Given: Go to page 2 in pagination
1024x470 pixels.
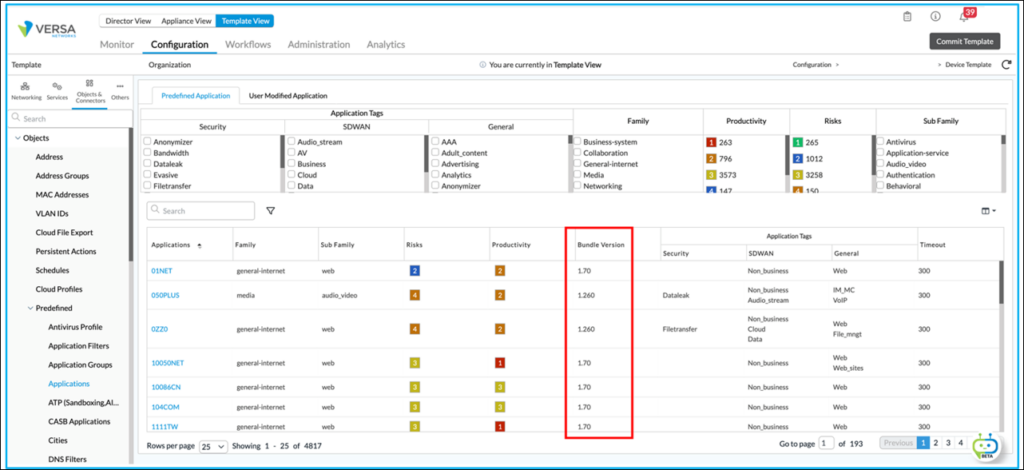Looking at the screenshot, I should click(935, 443).
